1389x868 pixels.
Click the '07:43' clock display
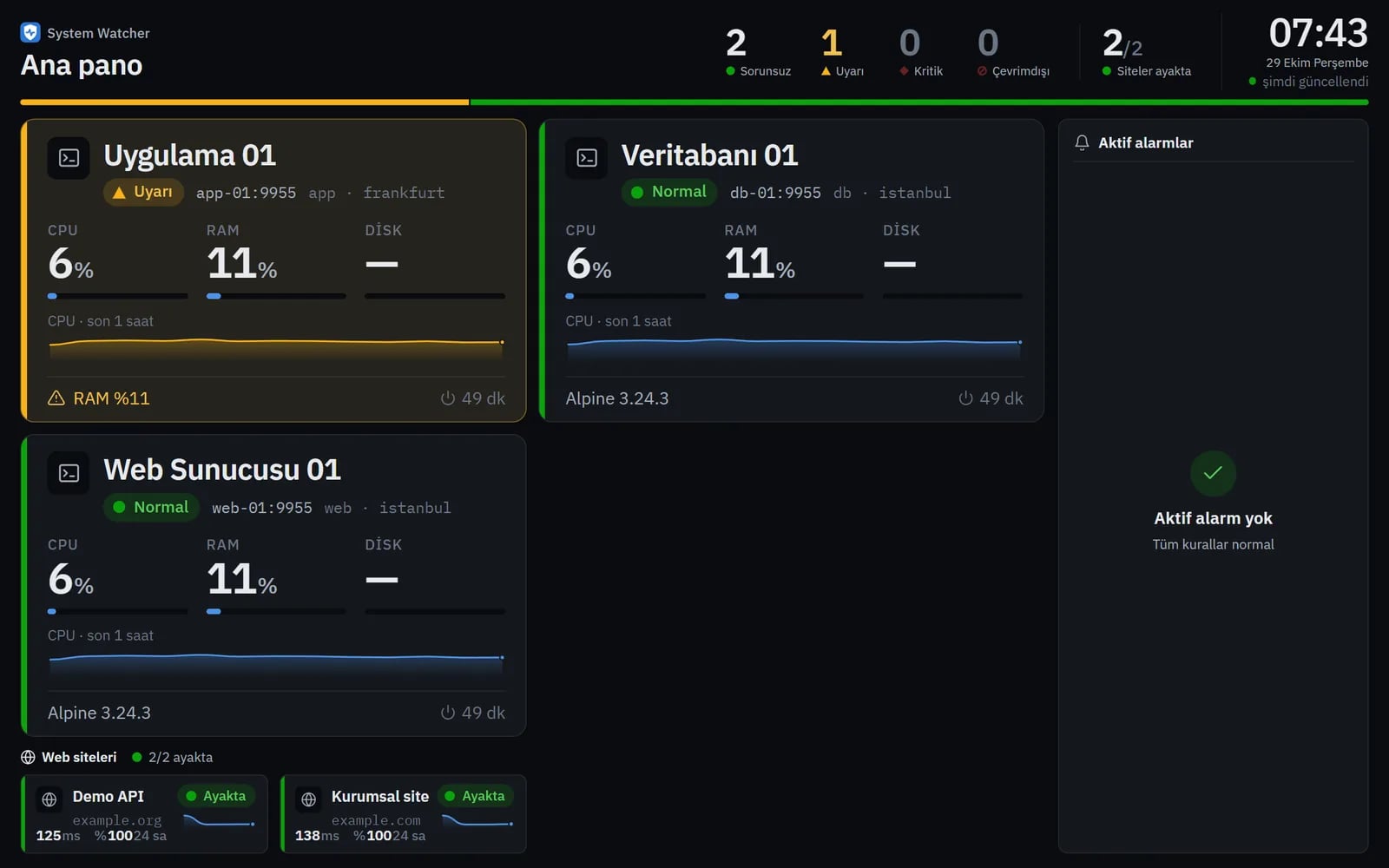tap(1318, 34)
